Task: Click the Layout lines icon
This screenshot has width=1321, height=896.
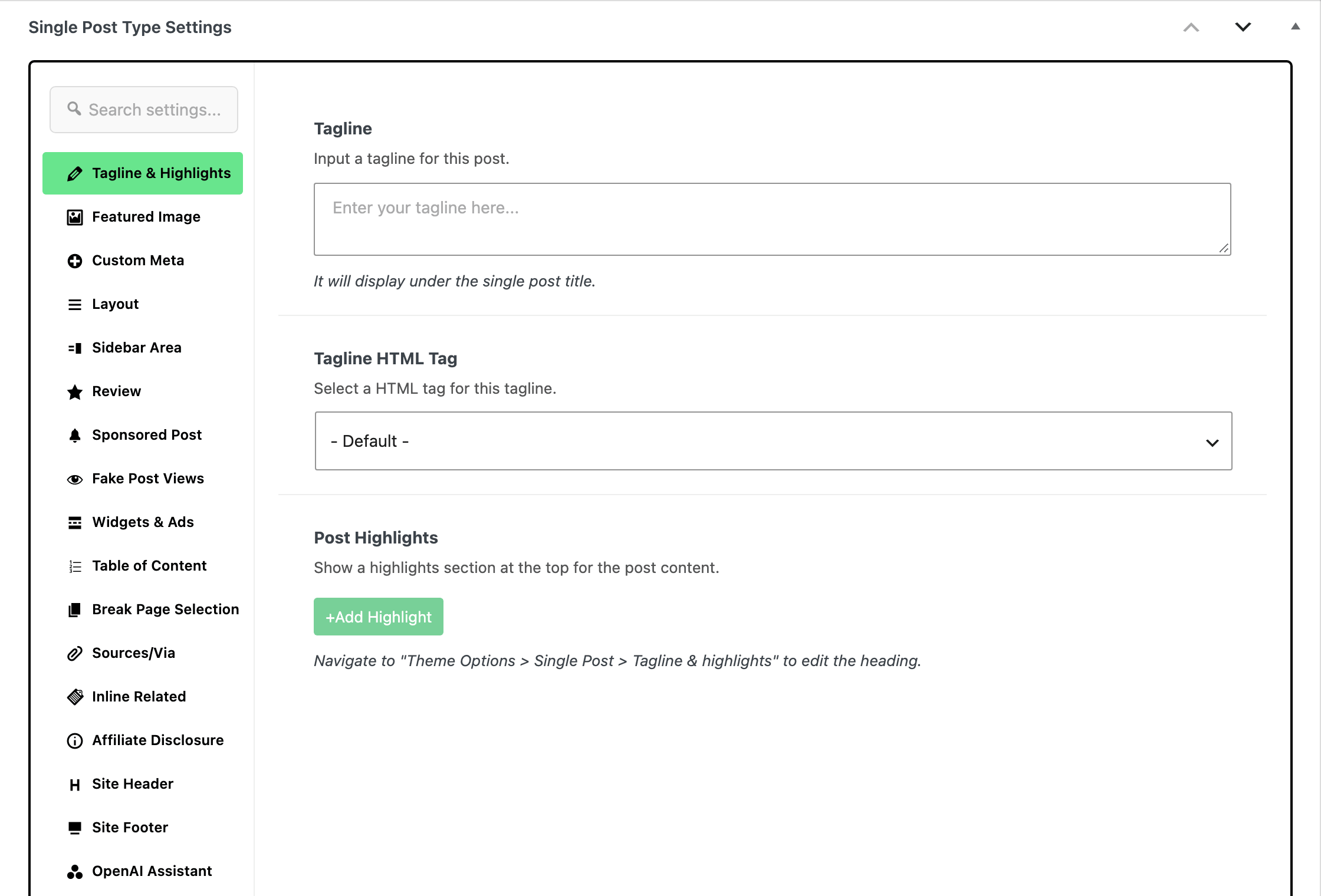Action: (75, 305)
